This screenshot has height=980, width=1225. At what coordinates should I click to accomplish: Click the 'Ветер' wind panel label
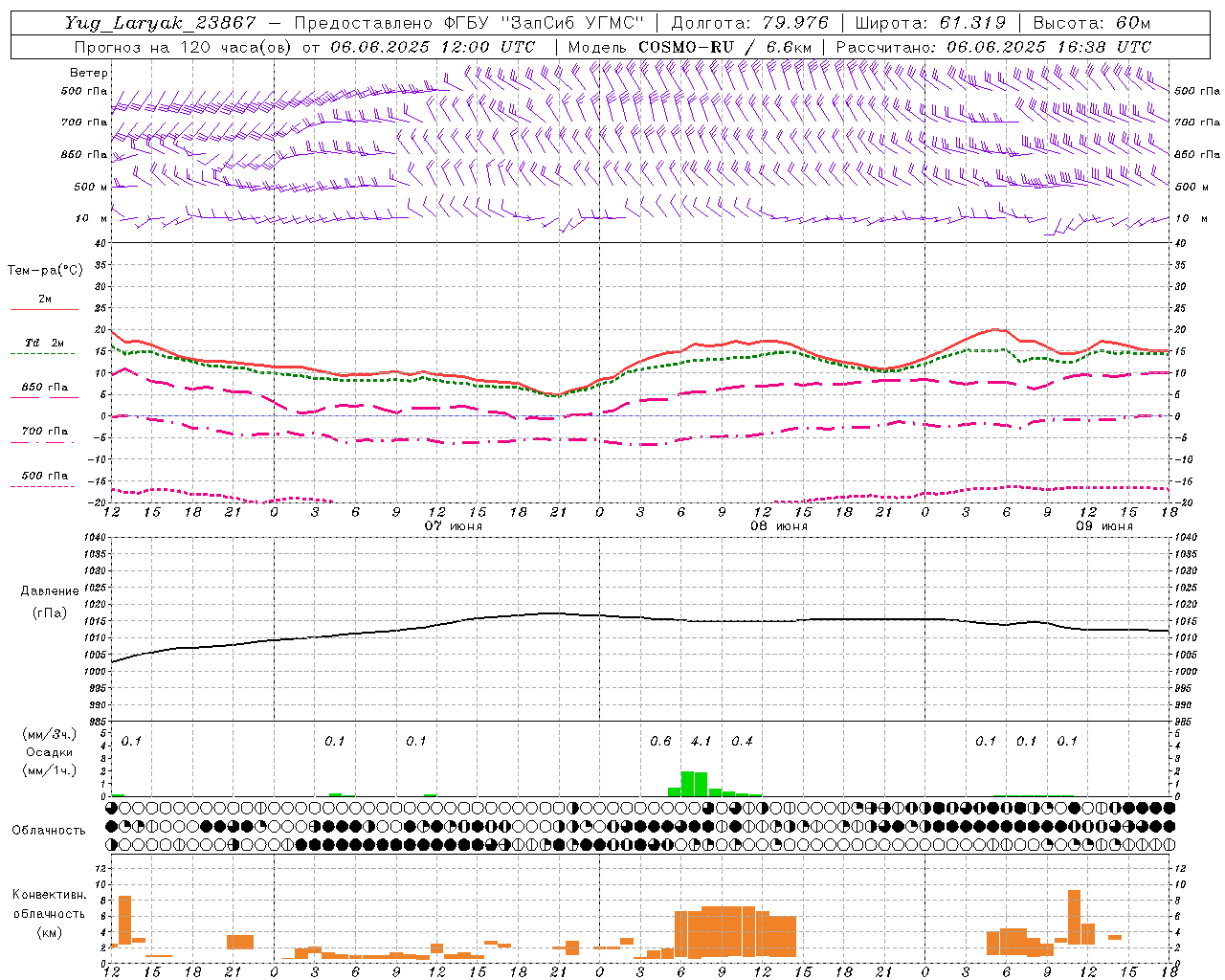point(88,73)
